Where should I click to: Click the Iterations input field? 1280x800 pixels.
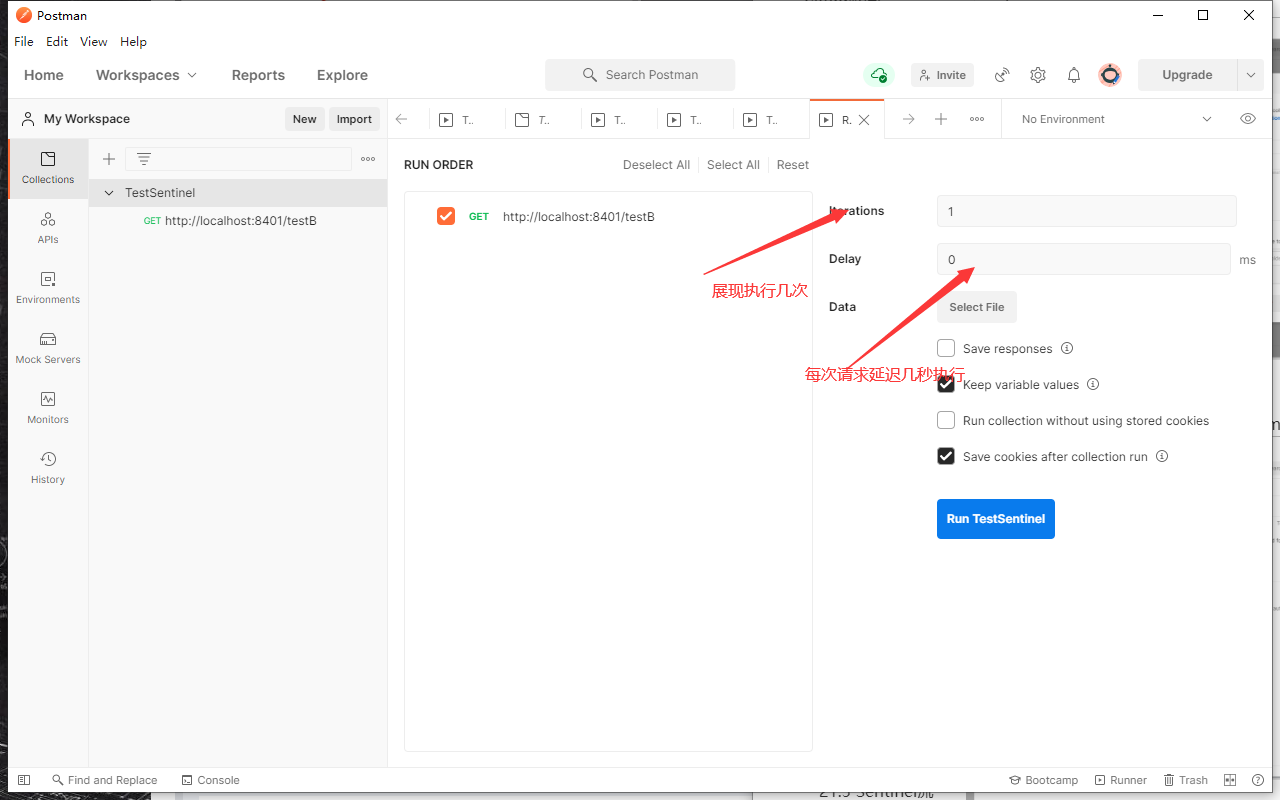tap(1086, 211)
